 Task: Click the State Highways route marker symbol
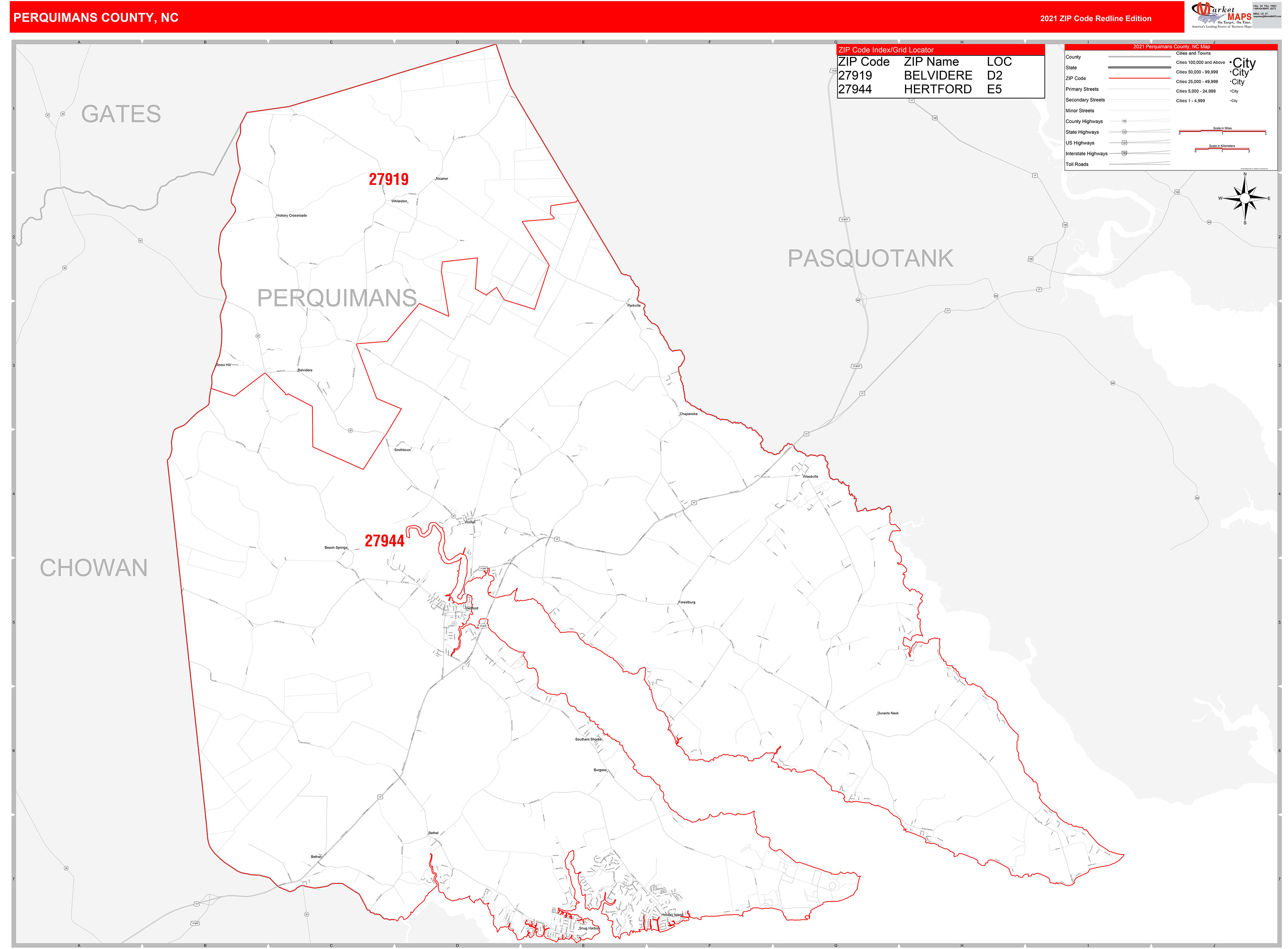[1125, 131]
